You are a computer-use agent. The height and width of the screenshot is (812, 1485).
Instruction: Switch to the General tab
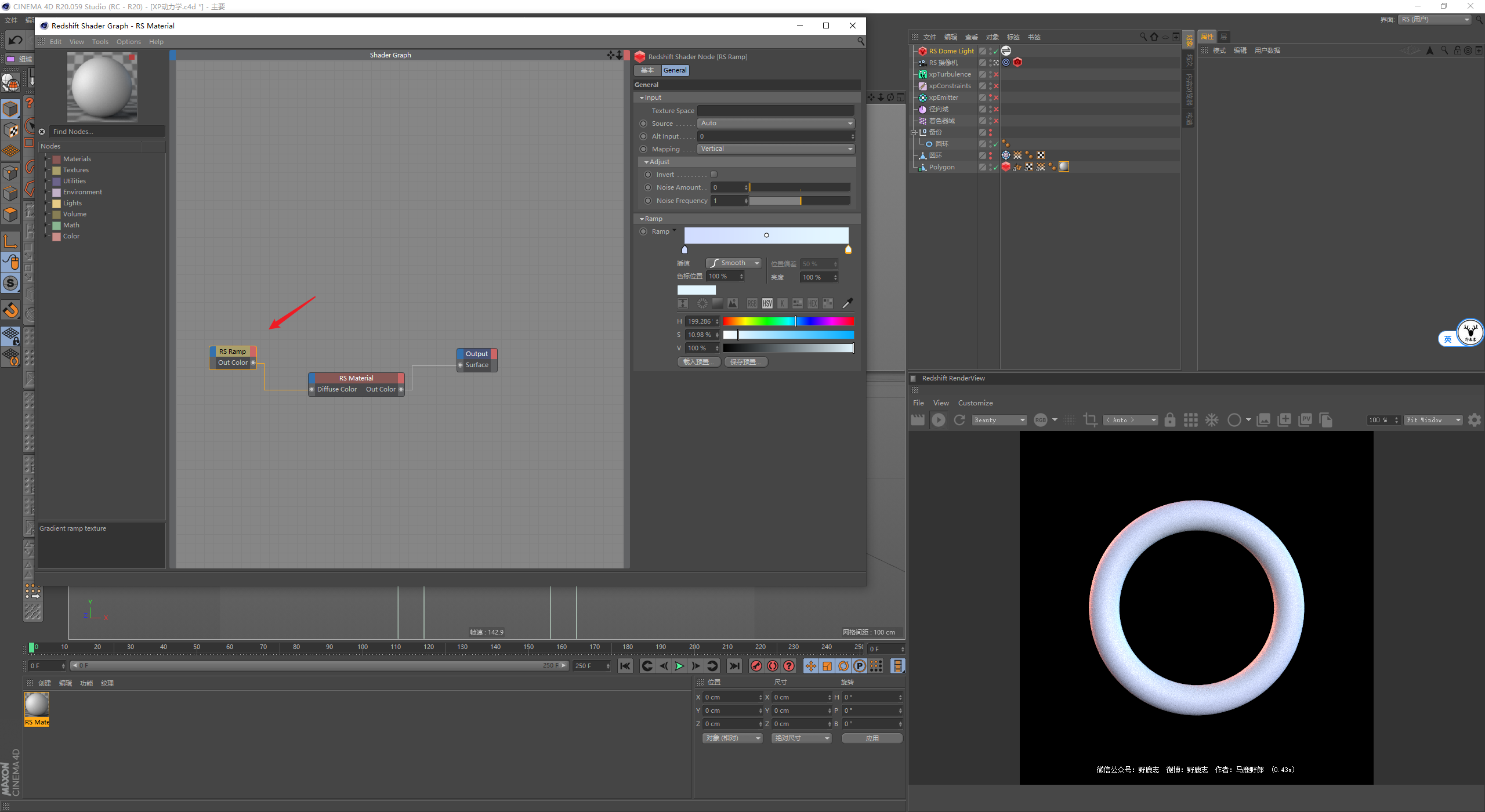click(675, 70)
